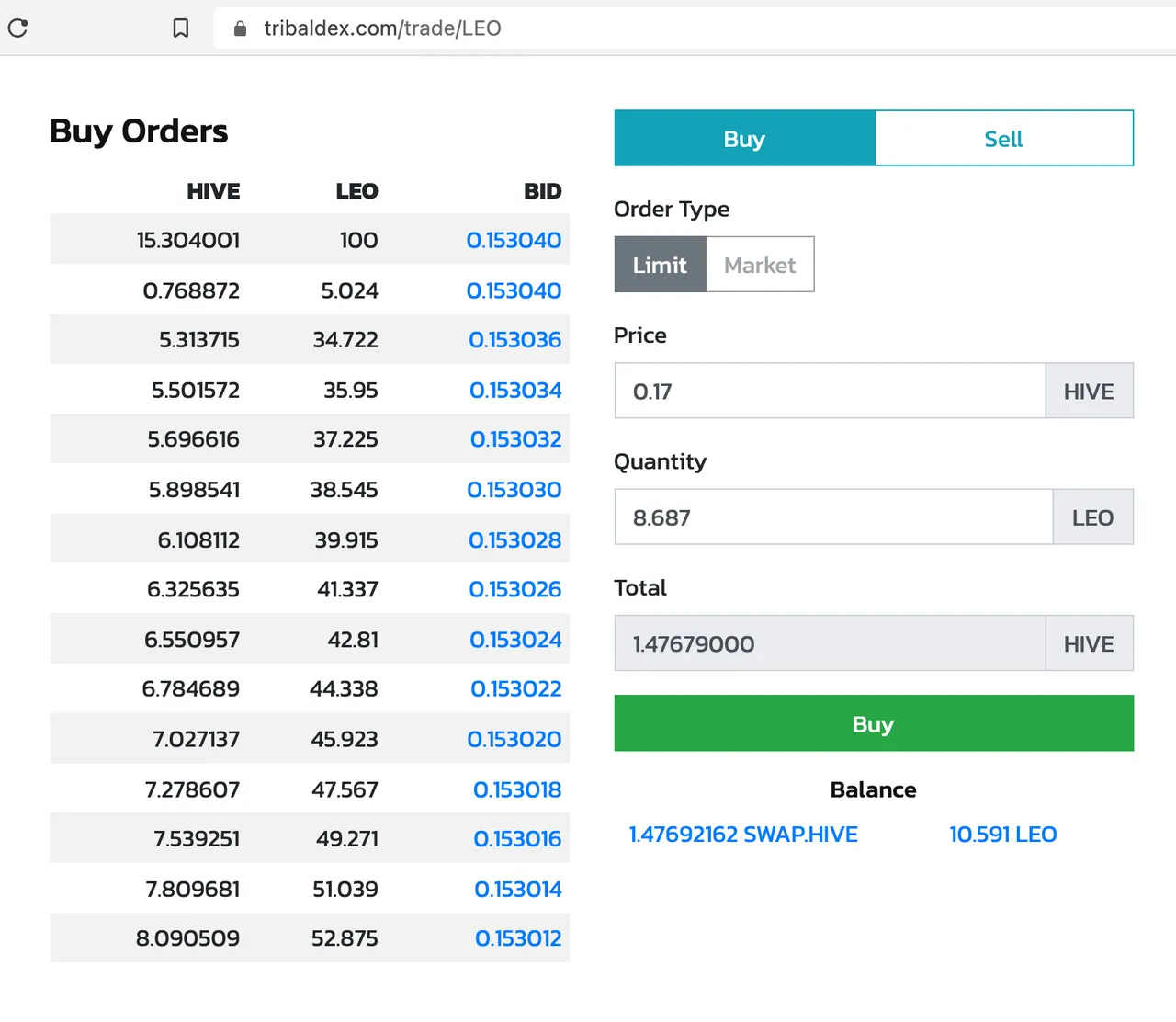
Task: Pick bid price 0.153036
Action: 514,340
